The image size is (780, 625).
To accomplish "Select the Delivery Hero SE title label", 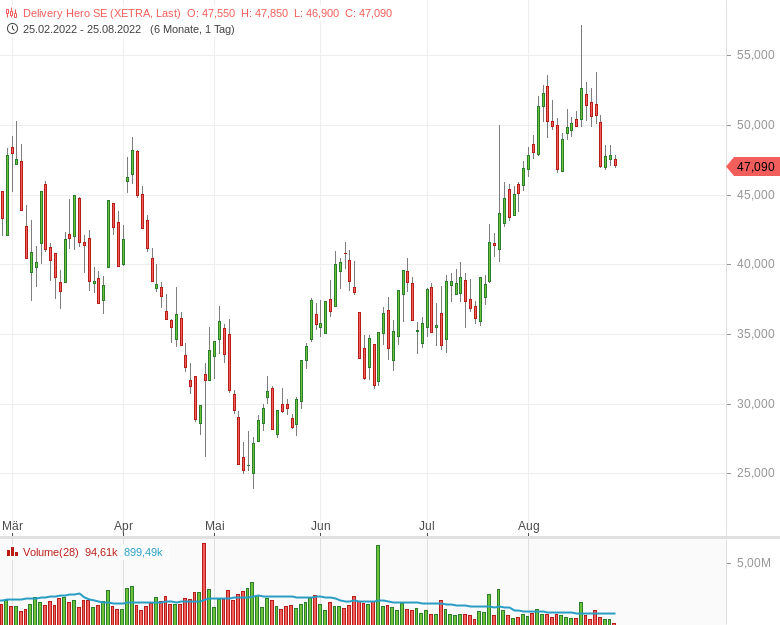I will [x=101, y=13].
